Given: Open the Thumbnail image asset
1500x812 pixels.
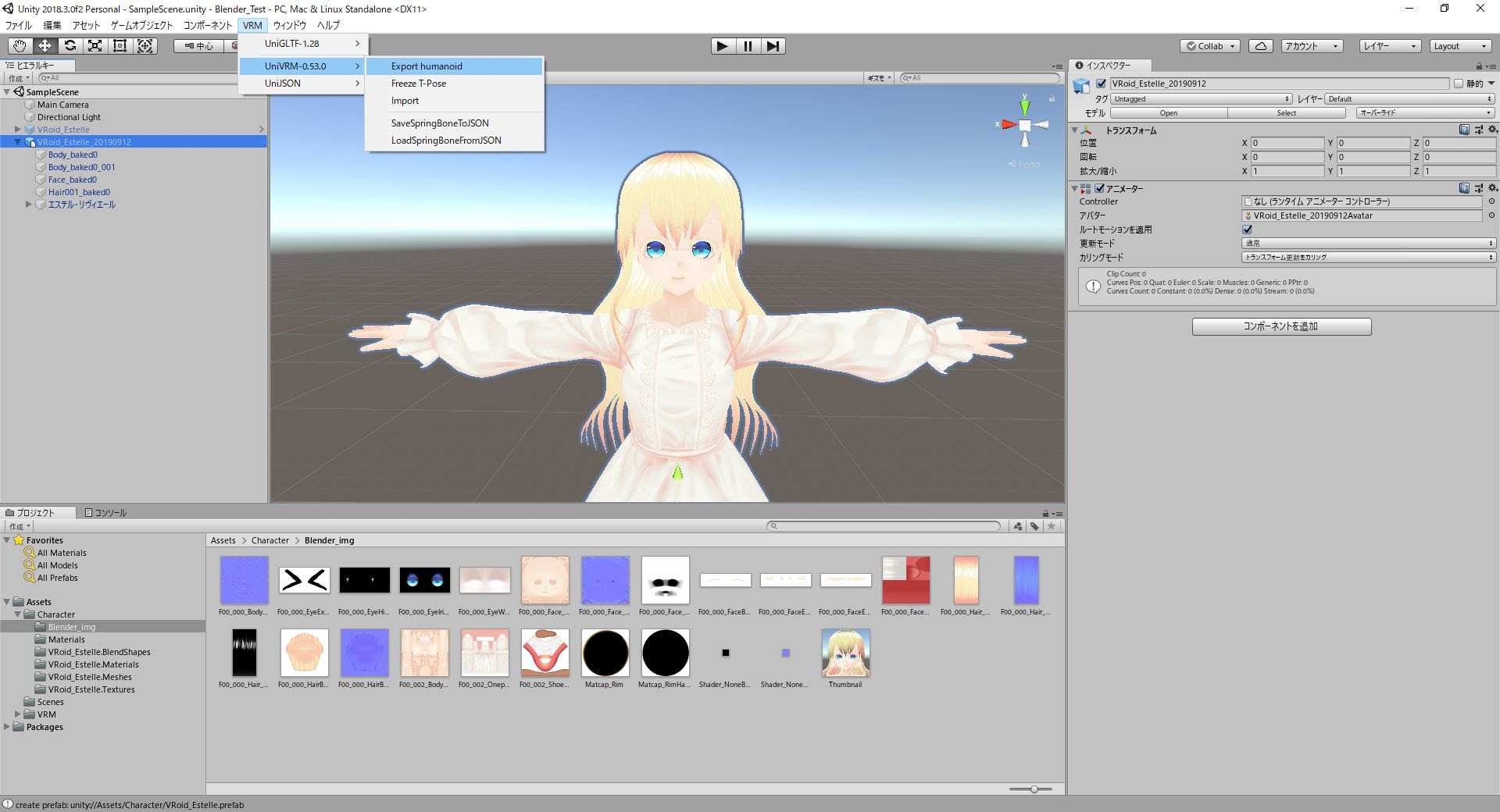Looking at the screenshot, I should coord(845,653).
